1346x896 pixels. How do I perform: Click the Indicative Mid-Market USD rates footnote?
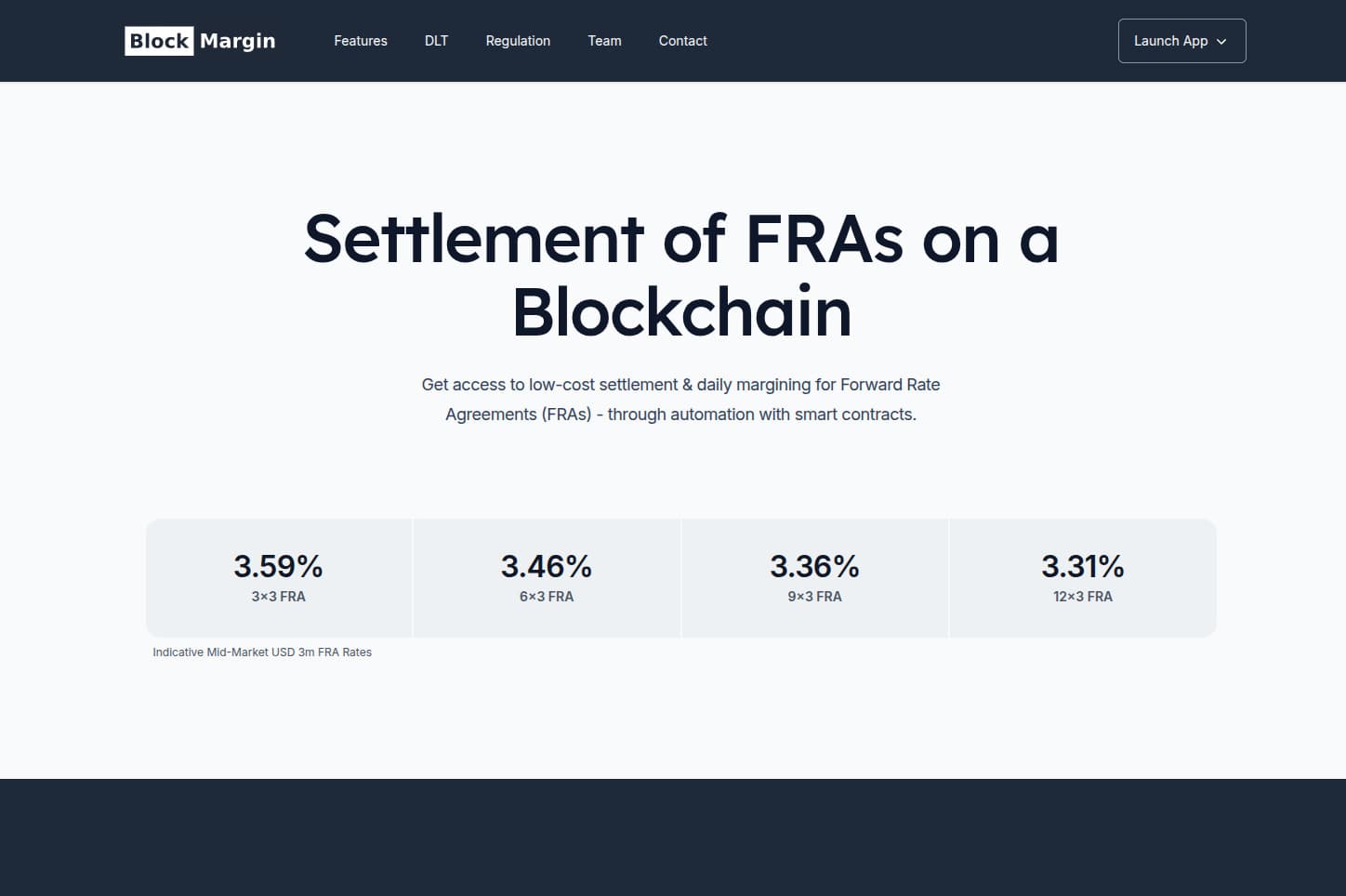[x=262, y=652]
